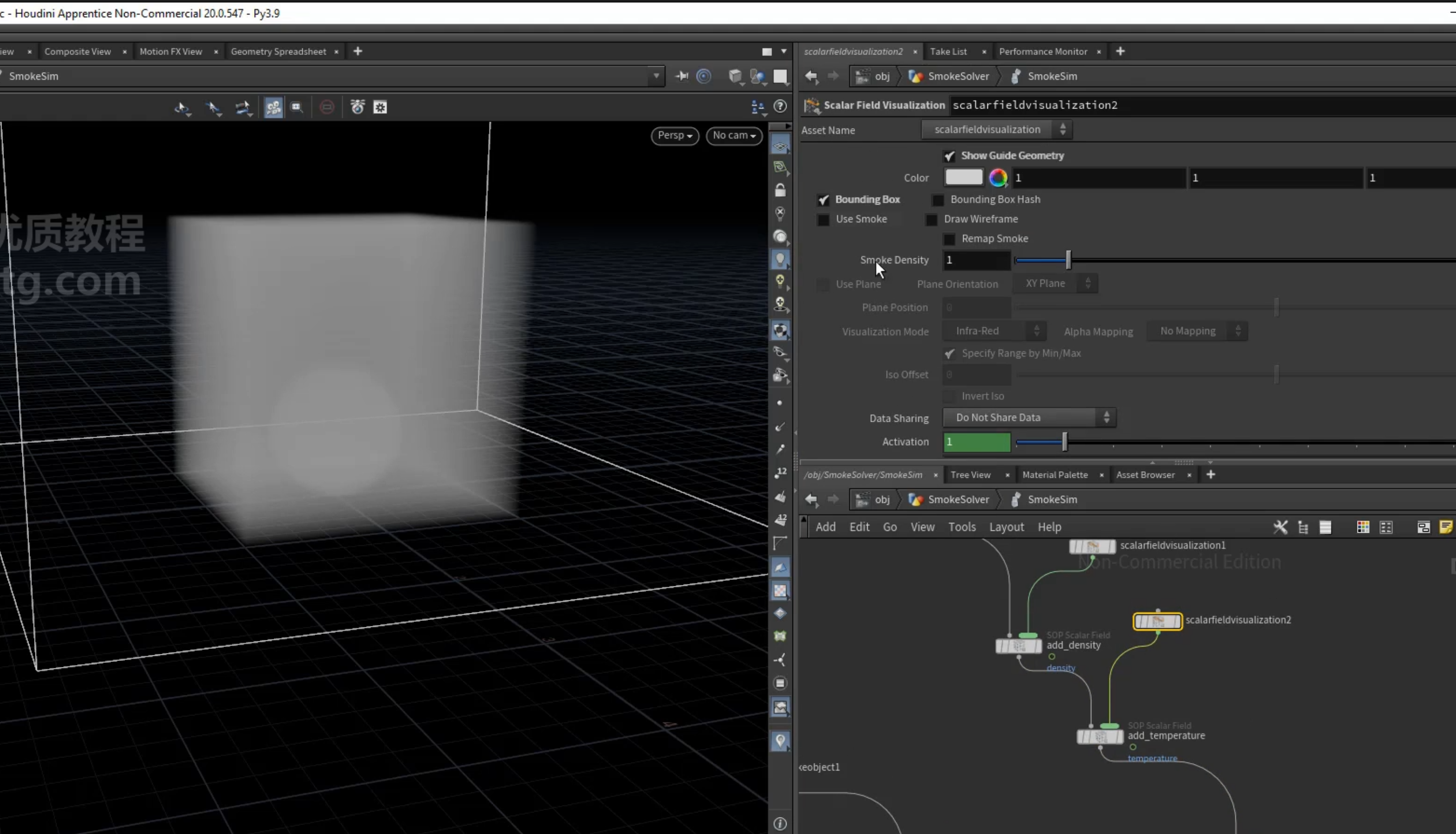
Task: Toggle the Bounding Box checkbox
Action: pyautogui.click(x=823, y=200)
